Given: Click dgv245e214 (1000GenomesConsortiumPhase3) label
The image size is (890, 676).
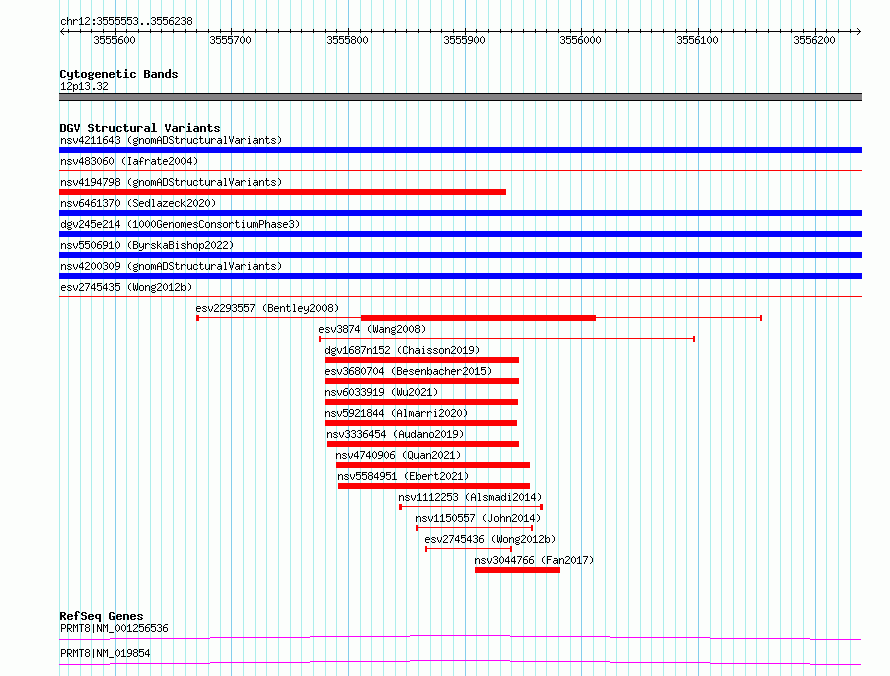Looking at the screenshot, I should click(x=180, y=224).
